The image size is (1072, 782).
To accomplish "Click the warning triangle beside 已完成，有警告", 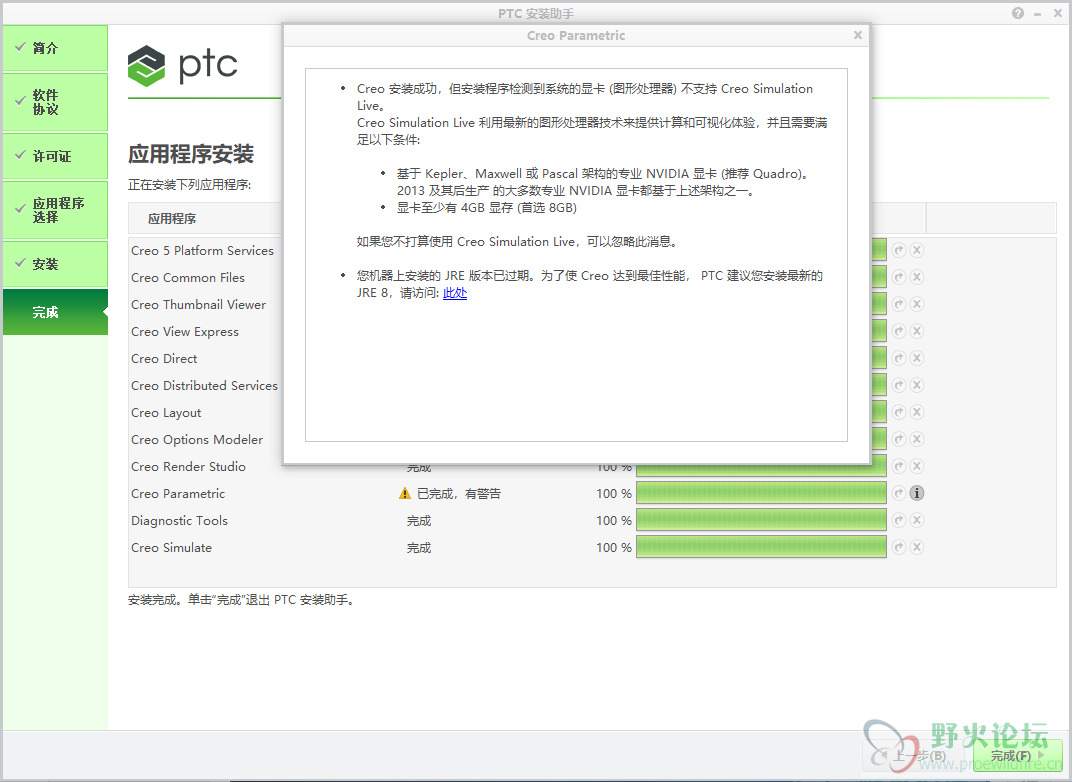I will click(x=405, y=493).
